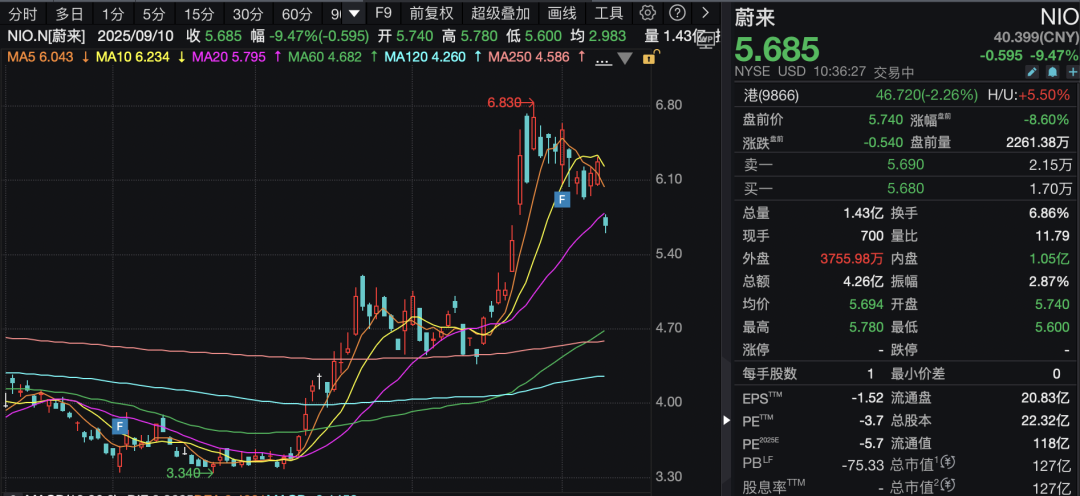
Task: Open the F event marker near the recent peak
Action: (x=562, y=200)
